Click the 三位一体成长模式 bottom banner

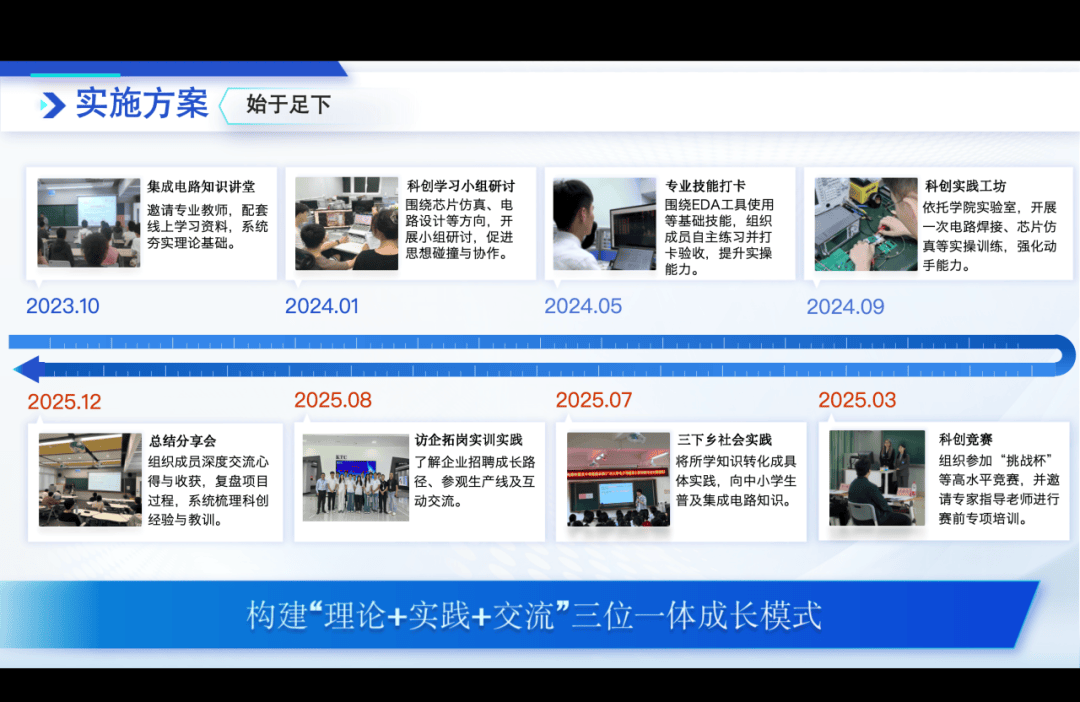pyautogui.click(x=534, y=615)
